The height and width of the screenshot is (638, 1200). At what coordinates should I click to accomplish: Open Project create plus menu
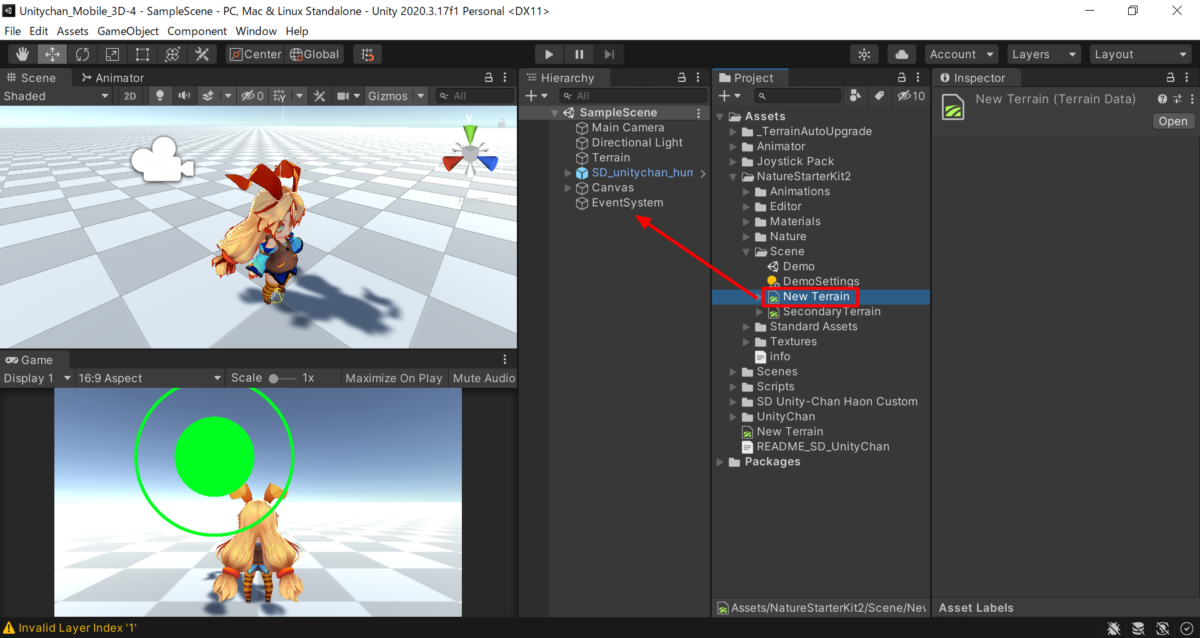730,96
